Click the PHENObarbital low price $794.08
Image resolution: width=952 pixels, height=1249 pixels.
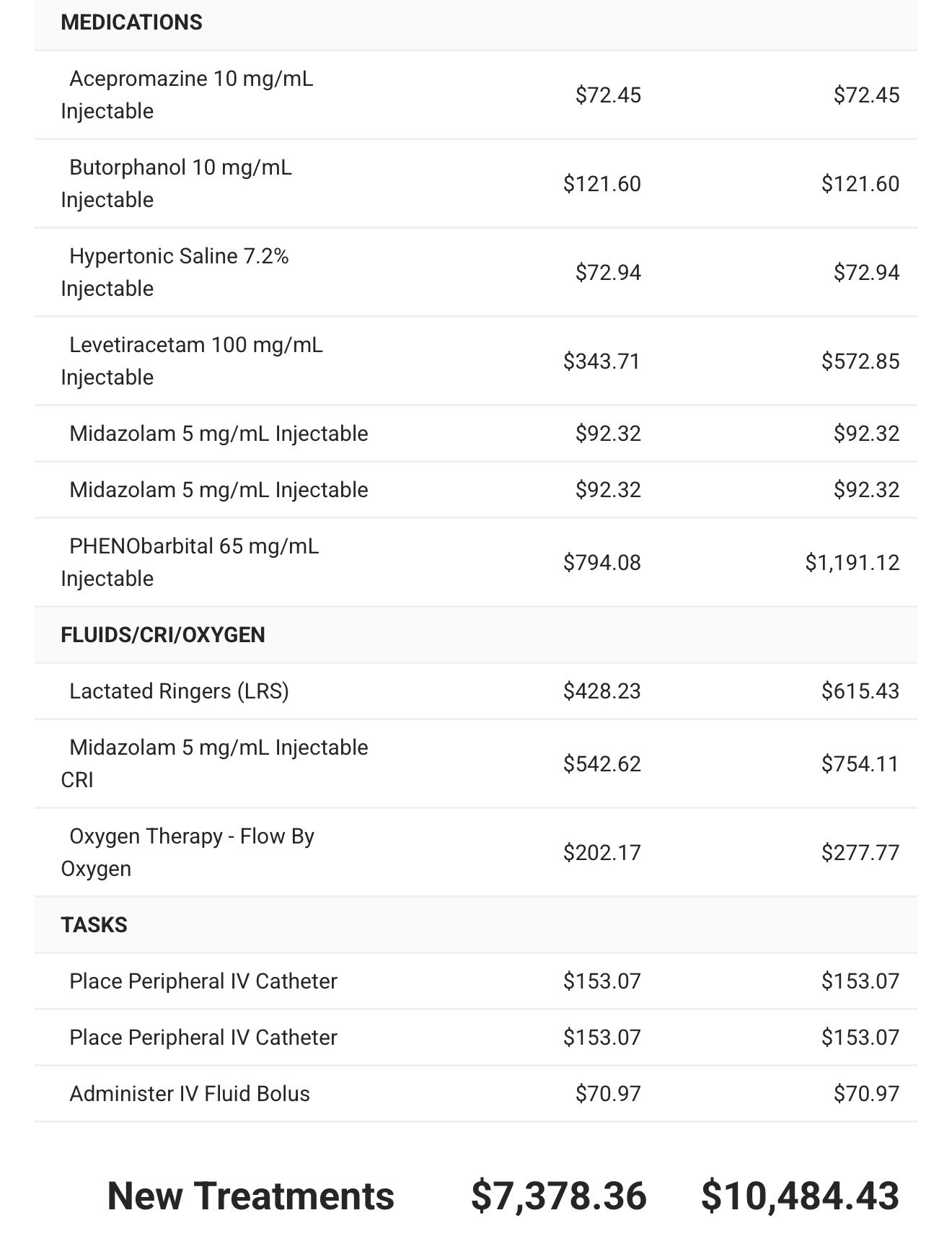601,562
